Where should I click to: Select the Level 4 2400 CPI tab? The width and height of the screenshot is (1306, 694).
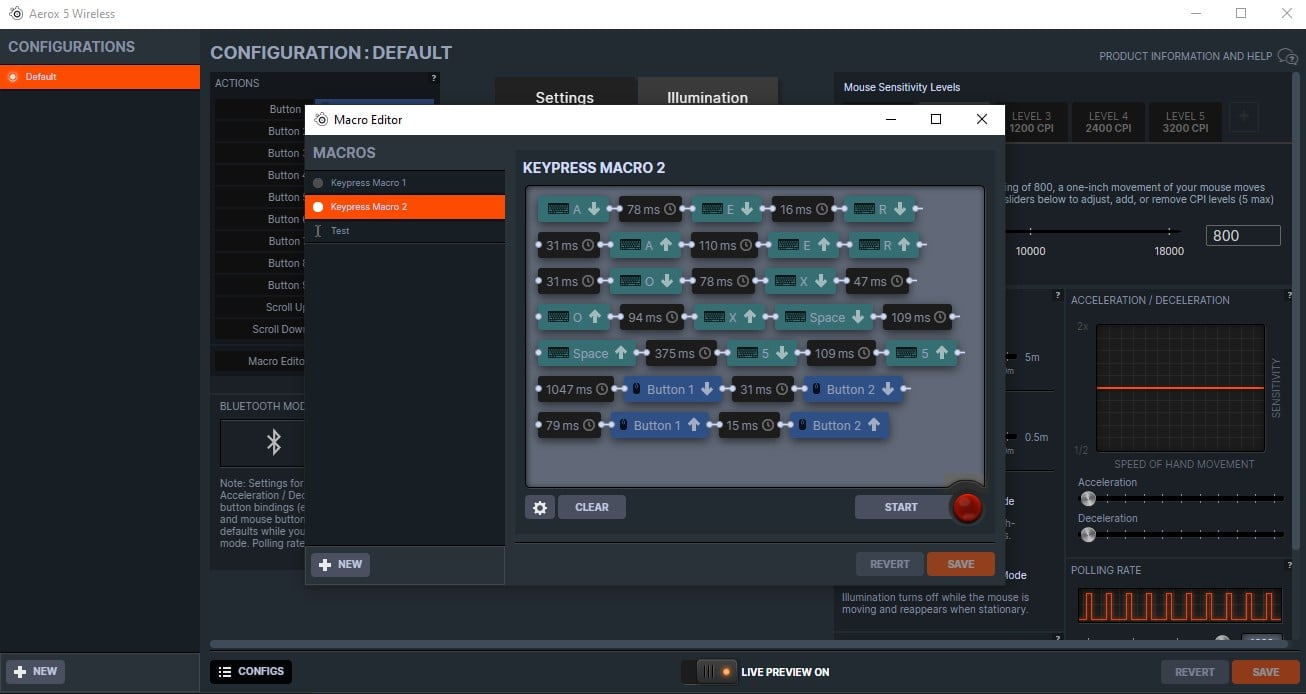click(x=1108, y=122)
